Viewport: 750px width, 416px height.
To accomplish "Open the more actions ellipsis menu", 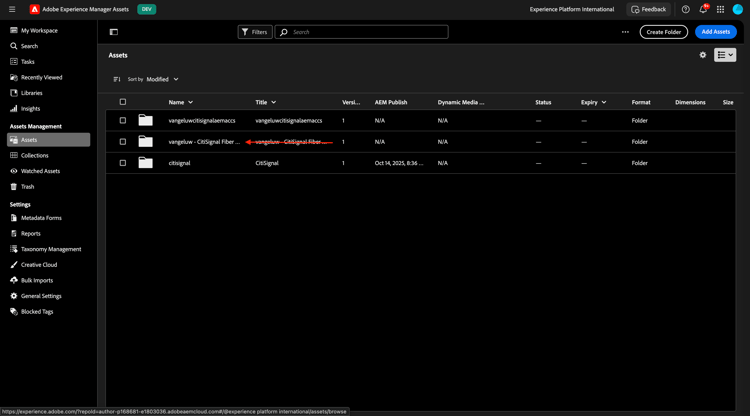I will 625,32.
